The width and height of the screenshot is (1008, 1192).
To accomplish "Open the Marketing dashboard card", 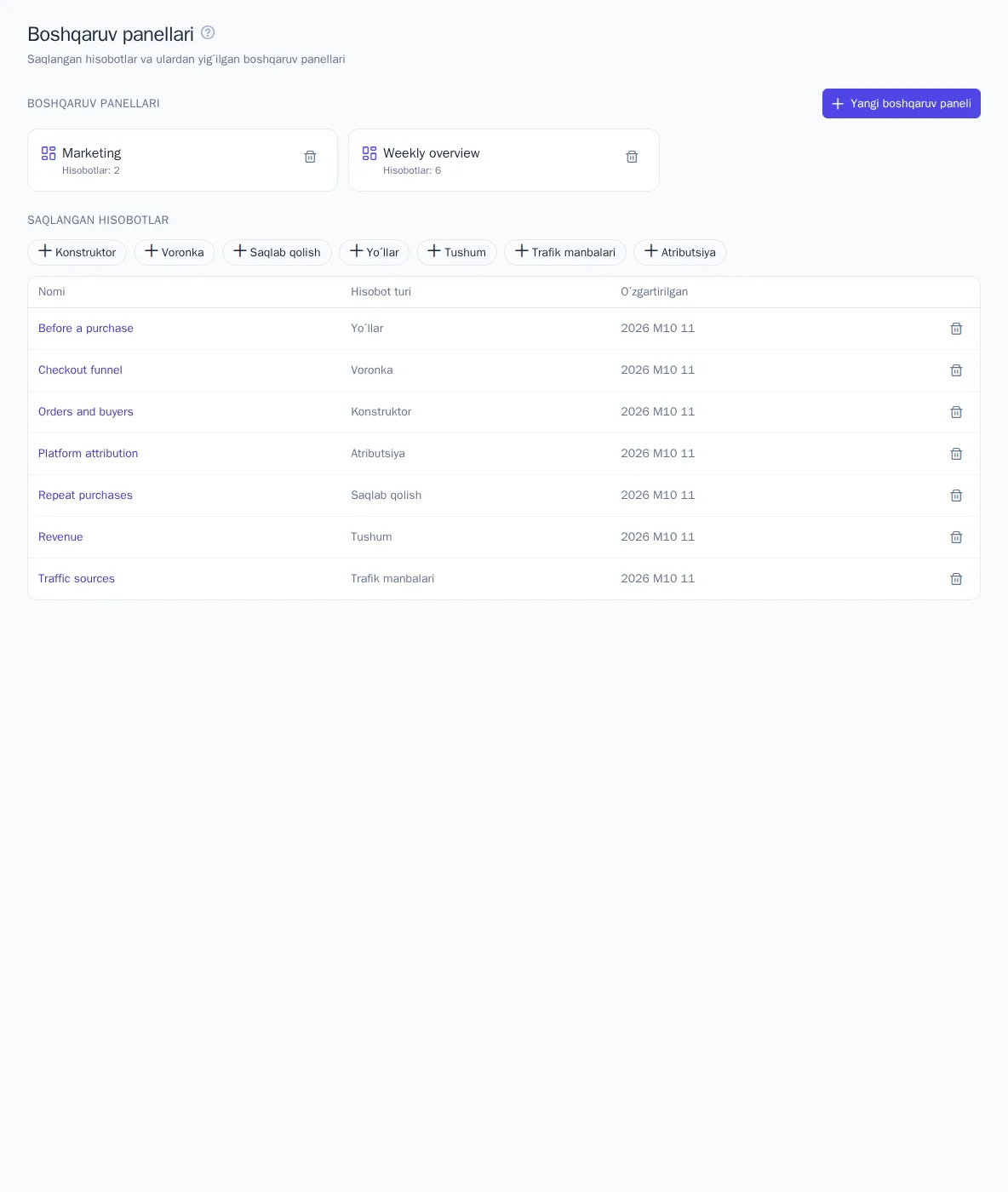I will 182,160.
